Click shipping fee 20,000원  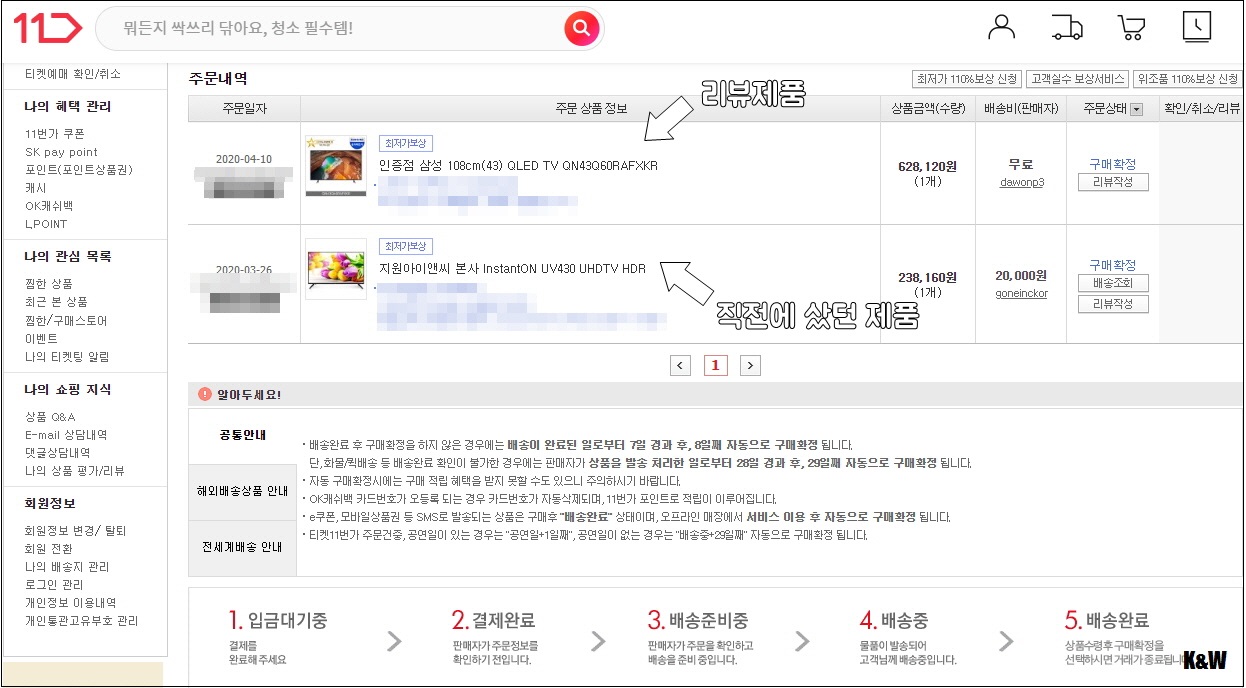[x=1021, y=276]
